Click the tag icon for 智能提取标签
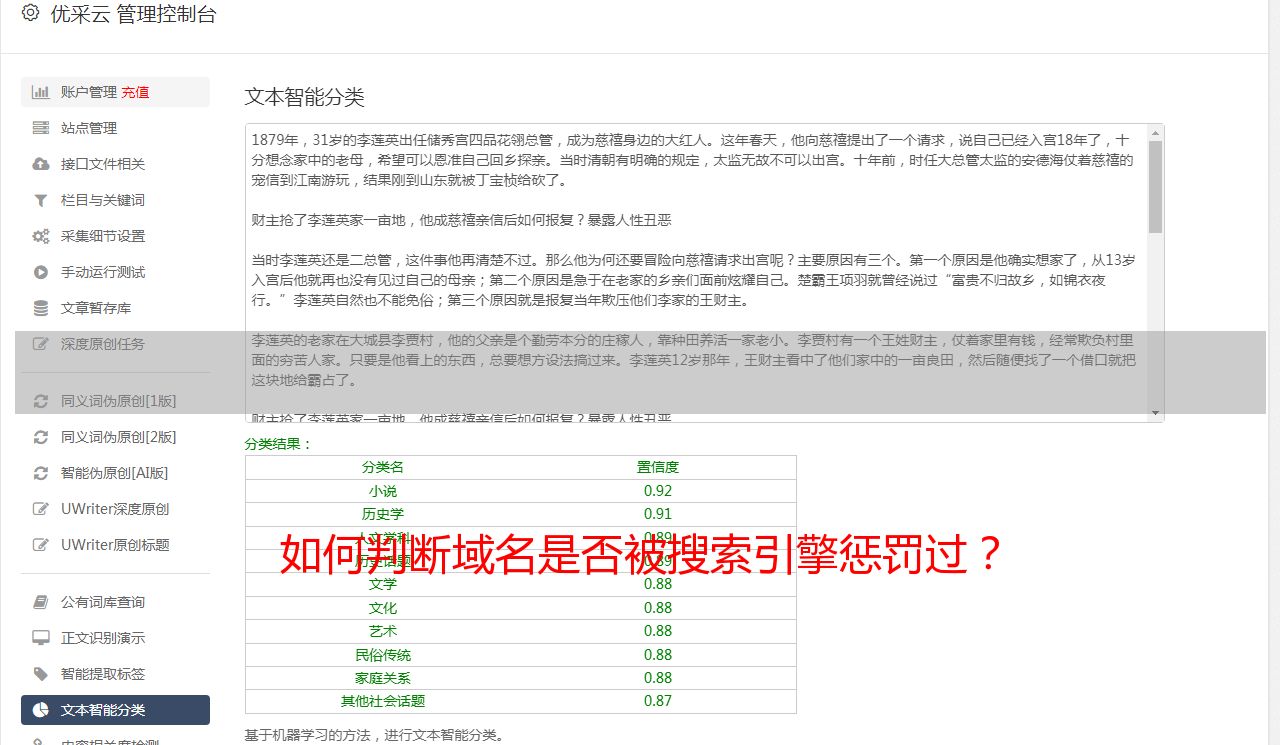 [41, 674]
